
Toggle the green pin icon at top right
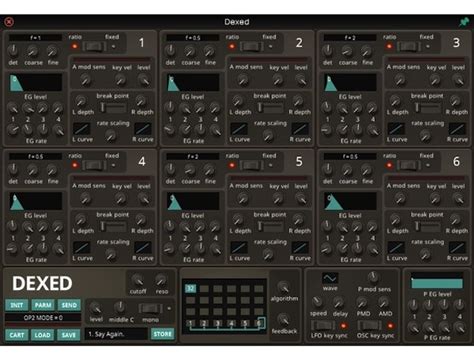coord(464,22)
